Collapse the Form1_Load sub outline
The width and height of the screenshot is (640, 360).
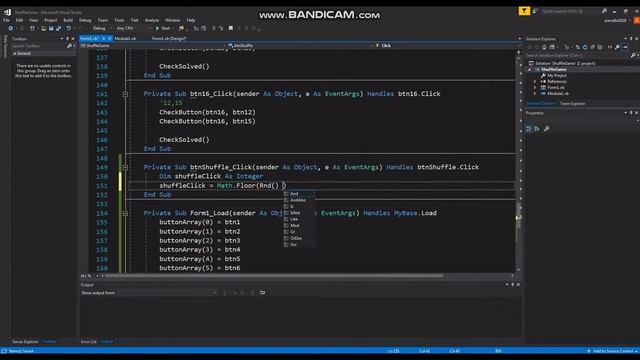[125, 213]
